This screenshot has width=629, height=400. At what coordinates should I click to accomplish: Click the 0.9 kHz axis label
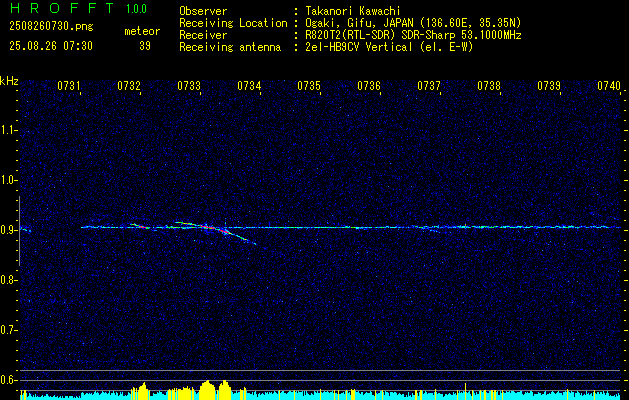tap(8, 230)
